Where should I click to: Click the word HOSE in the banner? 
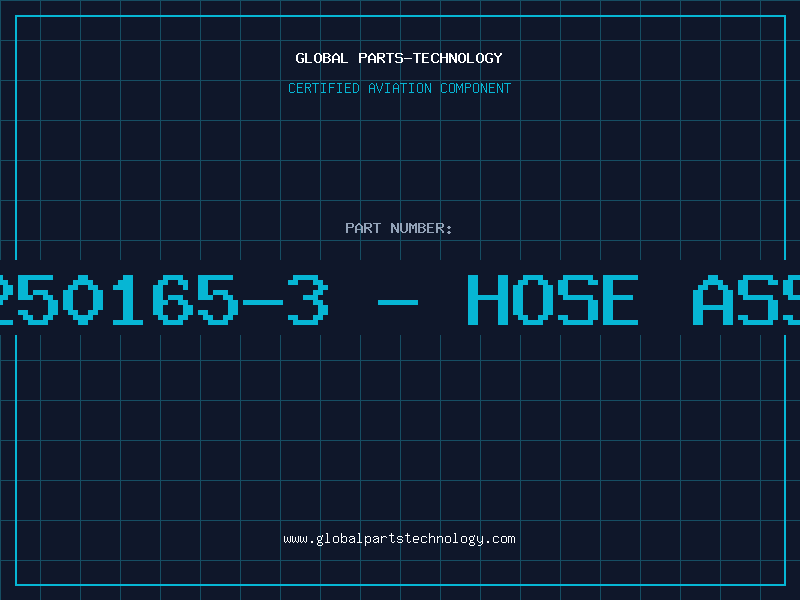pyautogui.click(x=553, y=300)
